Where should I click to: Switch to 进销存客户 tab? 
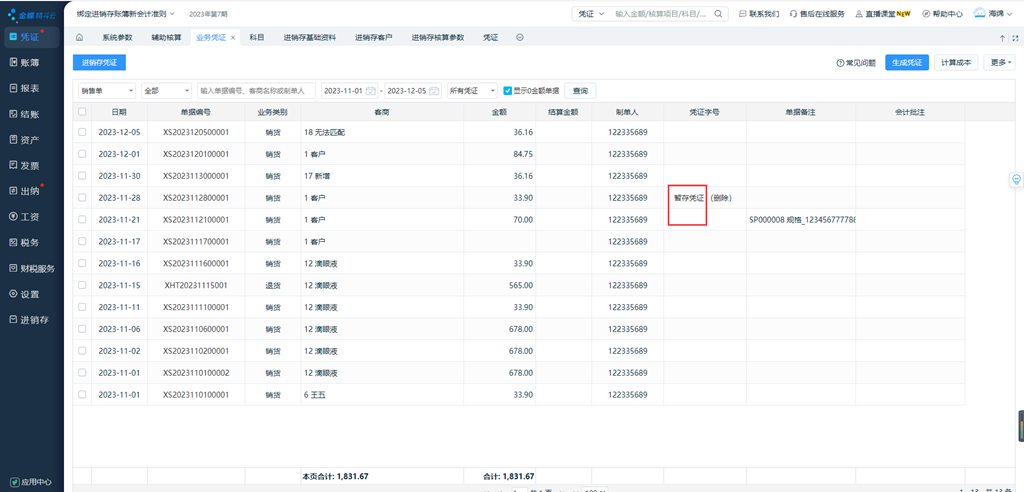click(374, 38)
